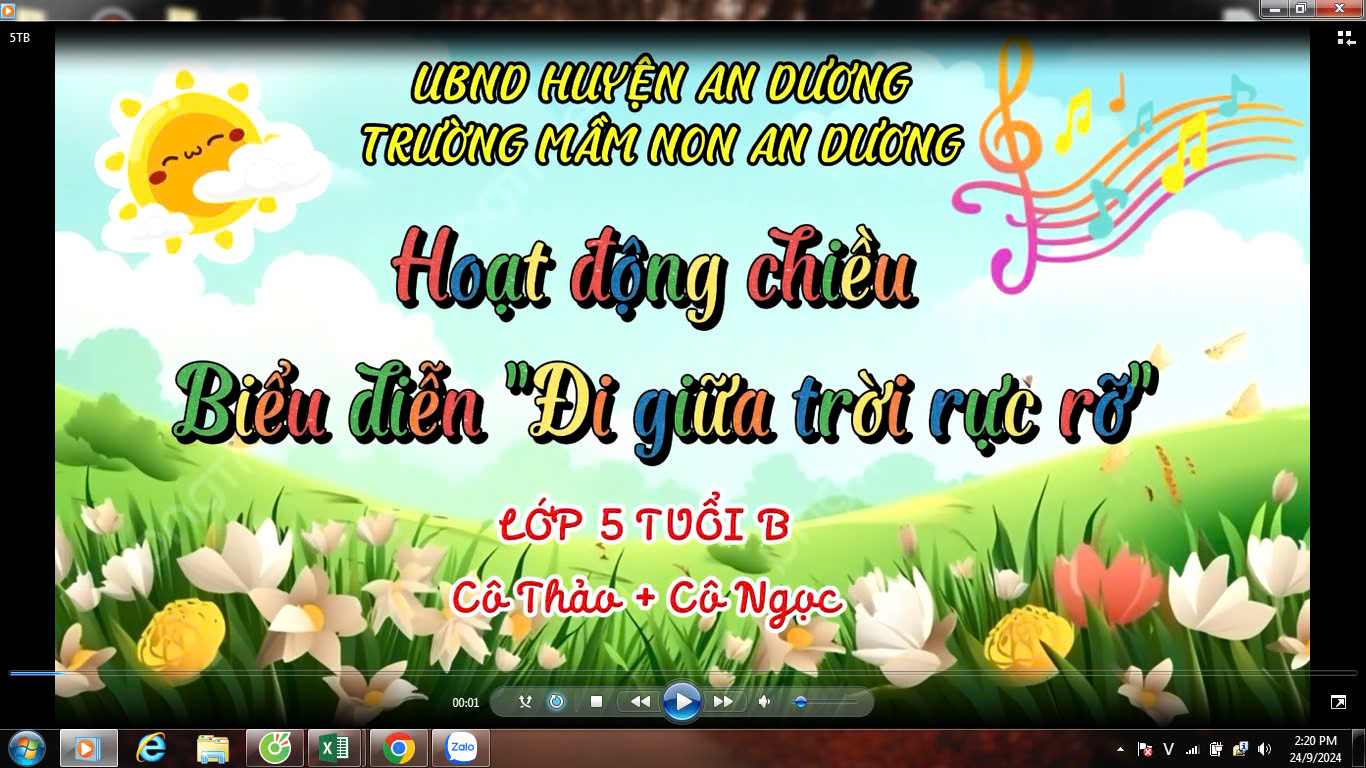Stop the video playback

[x=596, y=702]
